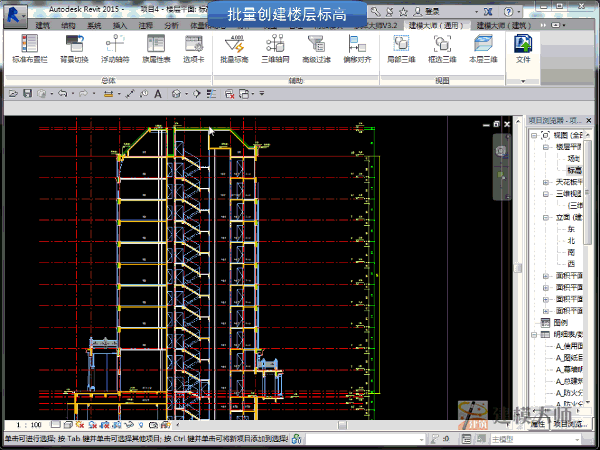Image resolution: width=600 pixels, height=450 pixels.
Task: Select the 标高 floor plan view
Action: (574, 170)
